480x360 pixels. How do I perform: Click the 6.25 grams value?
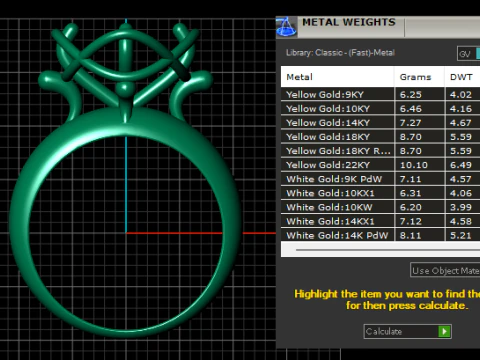point(411,95)
